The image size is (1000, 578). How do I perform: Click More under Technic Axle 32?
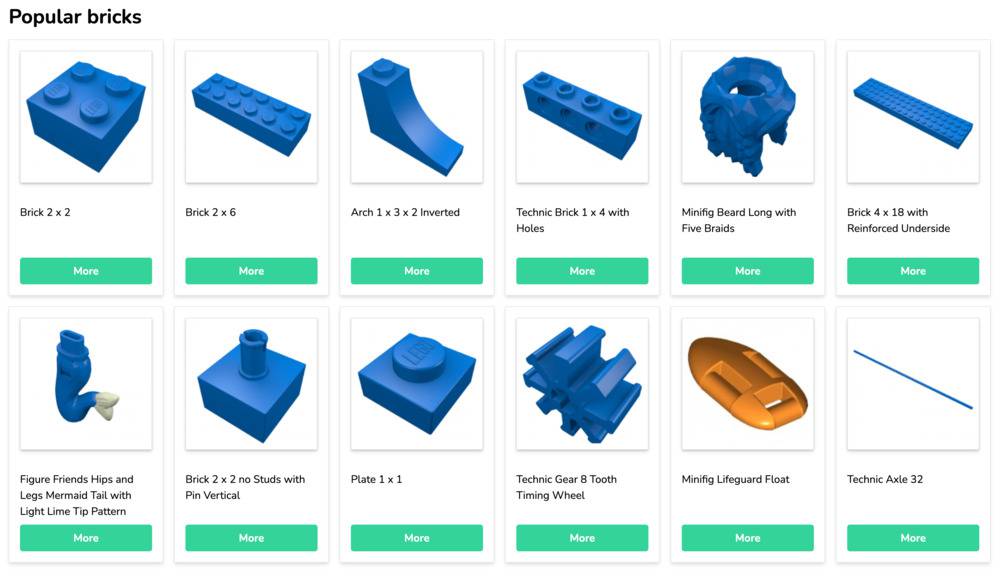pos(913,538)
